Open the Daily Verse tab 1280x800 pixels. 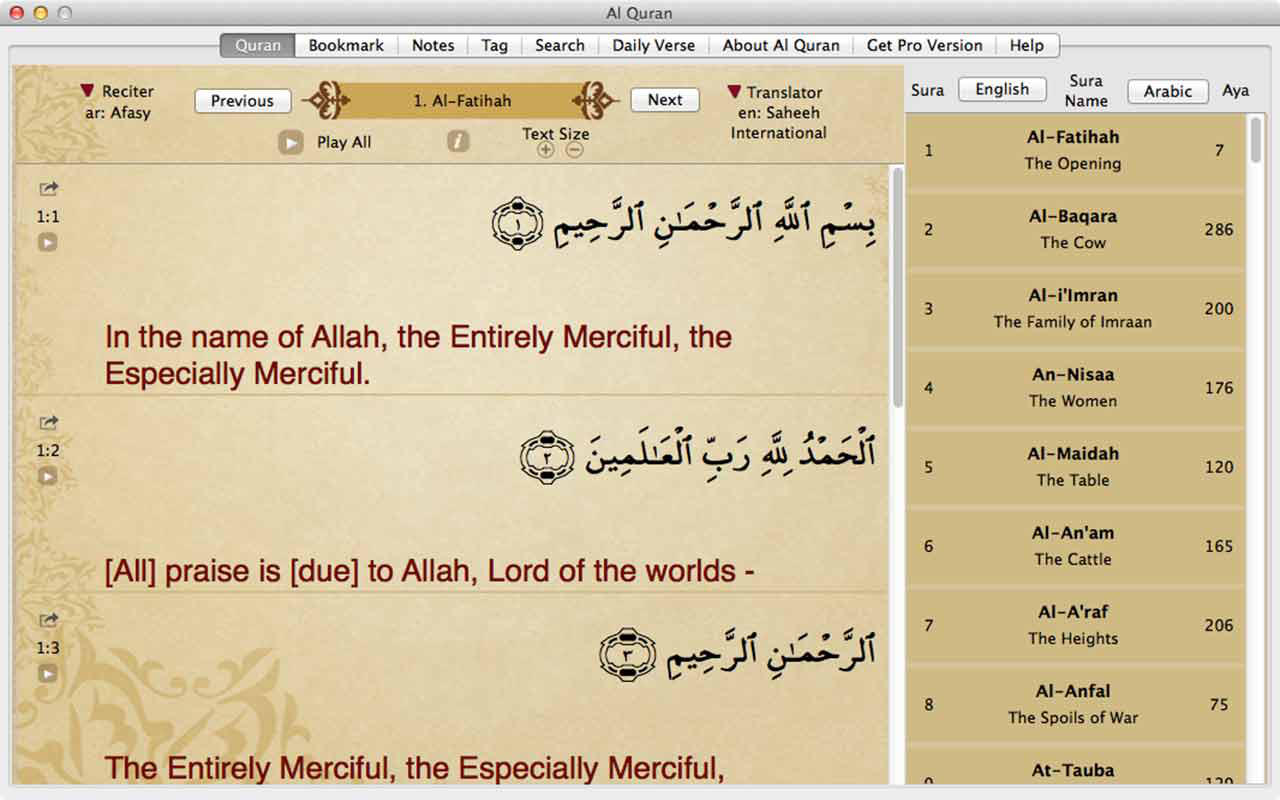tap(654, 45)
